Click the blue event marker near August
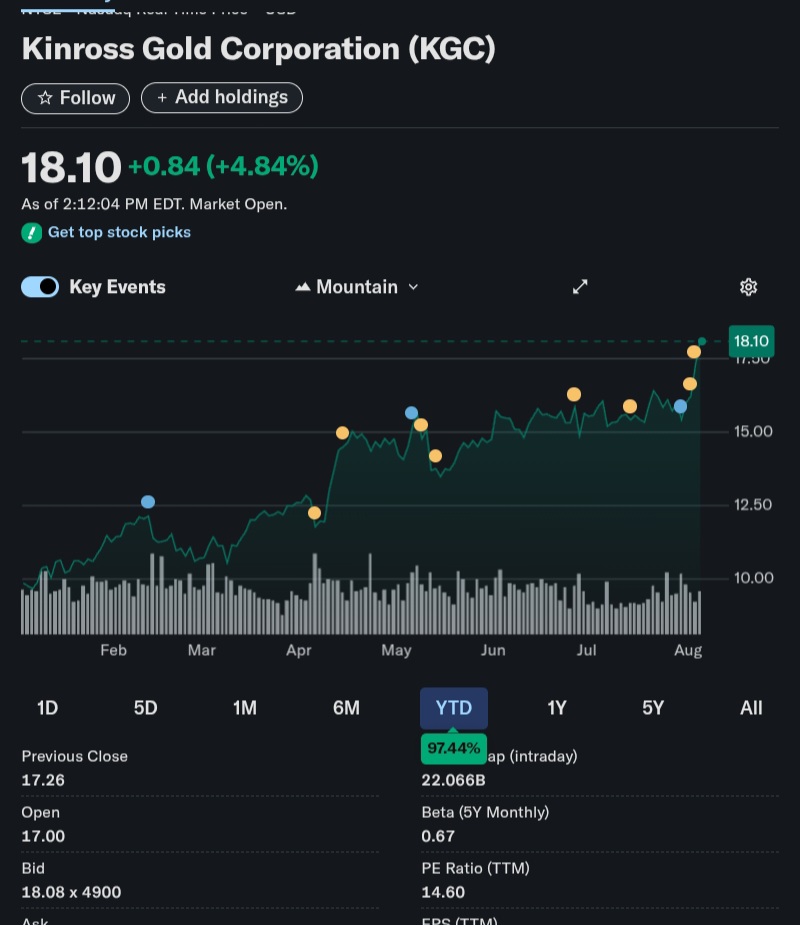 pos(680,406)
